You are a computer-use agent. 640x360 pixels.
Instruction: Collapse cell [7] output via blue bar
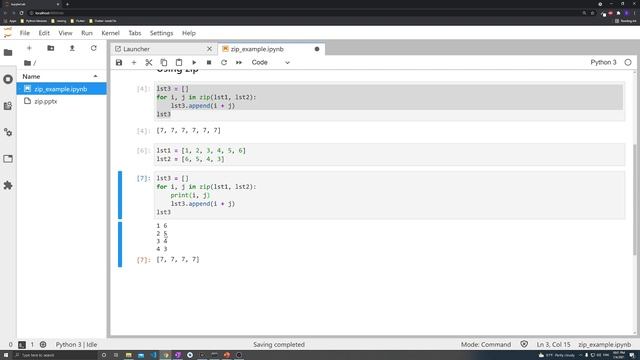click(x=120, y=244)
